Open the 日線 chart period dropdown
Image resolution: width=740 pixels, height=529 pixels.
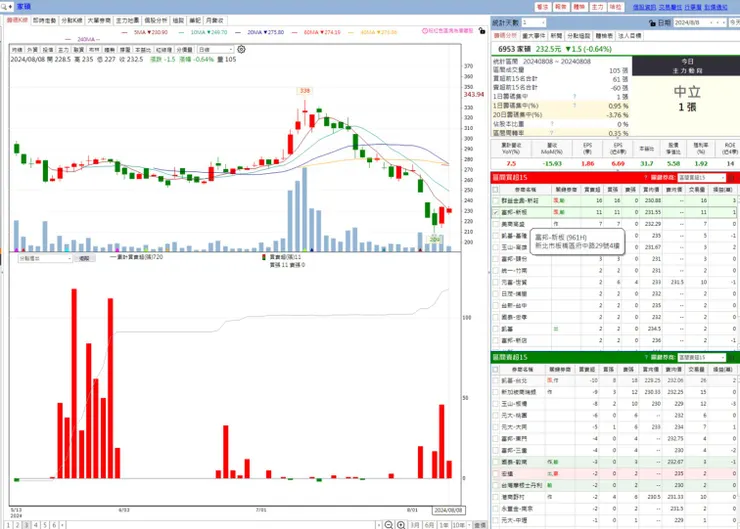pos(215,50)
